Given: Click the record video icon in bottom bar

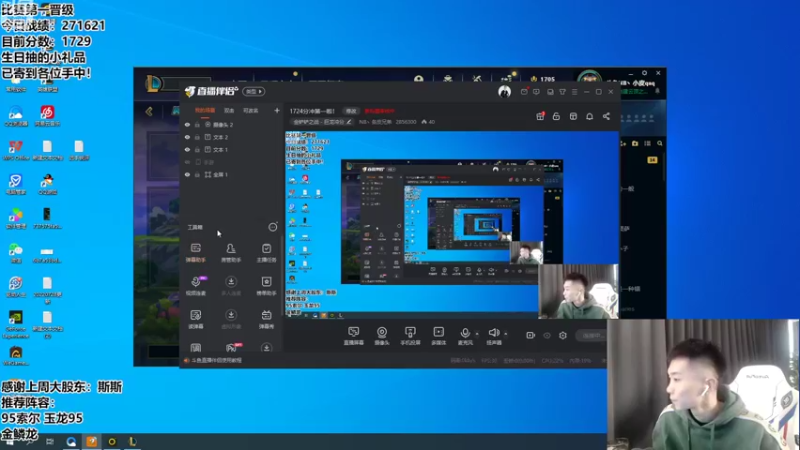Looking at the screenshot, I should pyautogui.click(x=531, y=335).
